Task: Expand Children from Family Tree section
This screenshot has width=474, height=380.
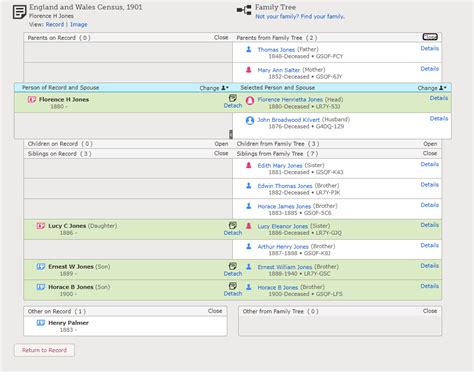Action: 430,144
